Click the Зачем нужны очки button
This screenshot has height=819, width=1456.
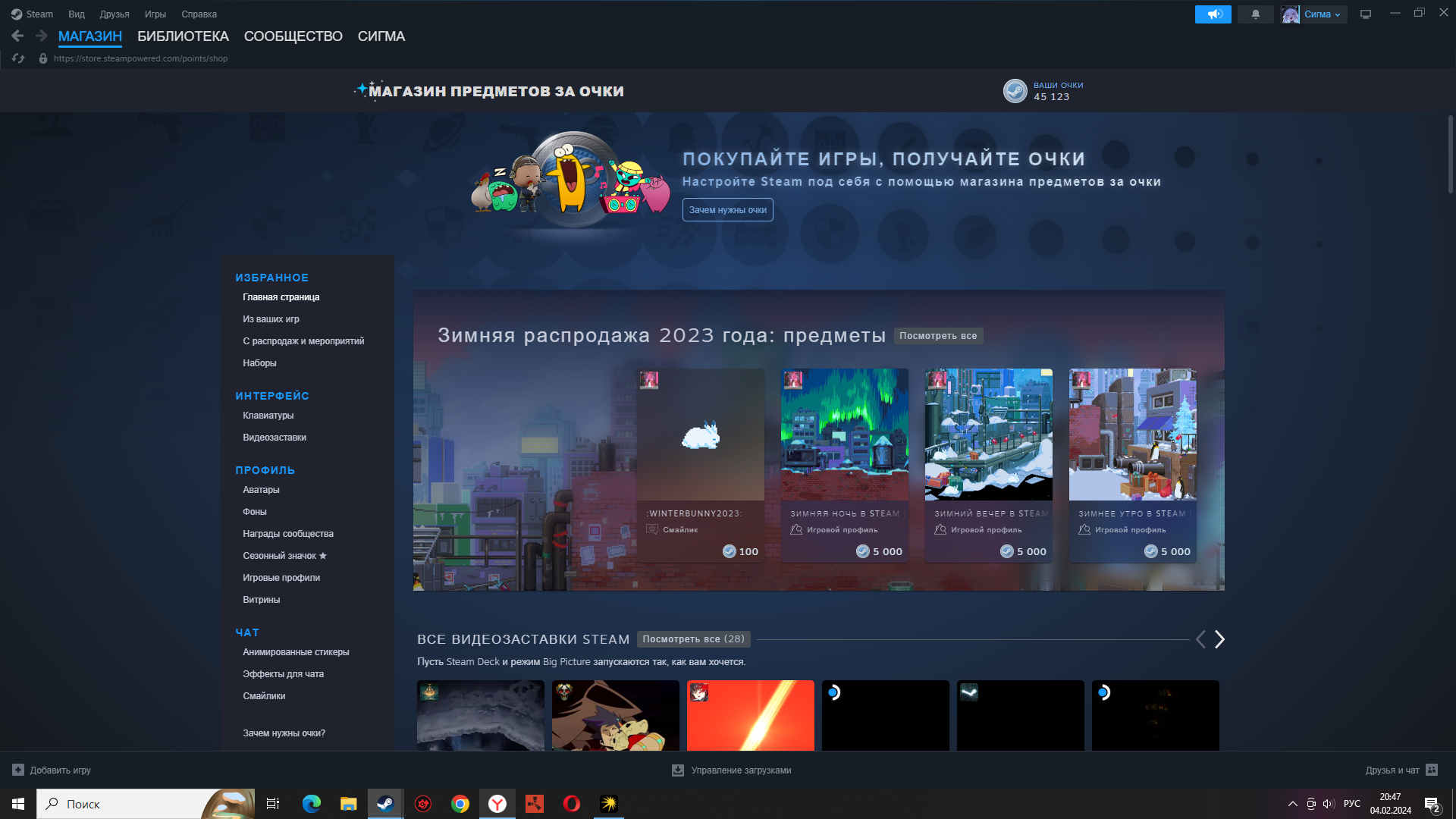(x=727, y=210)
